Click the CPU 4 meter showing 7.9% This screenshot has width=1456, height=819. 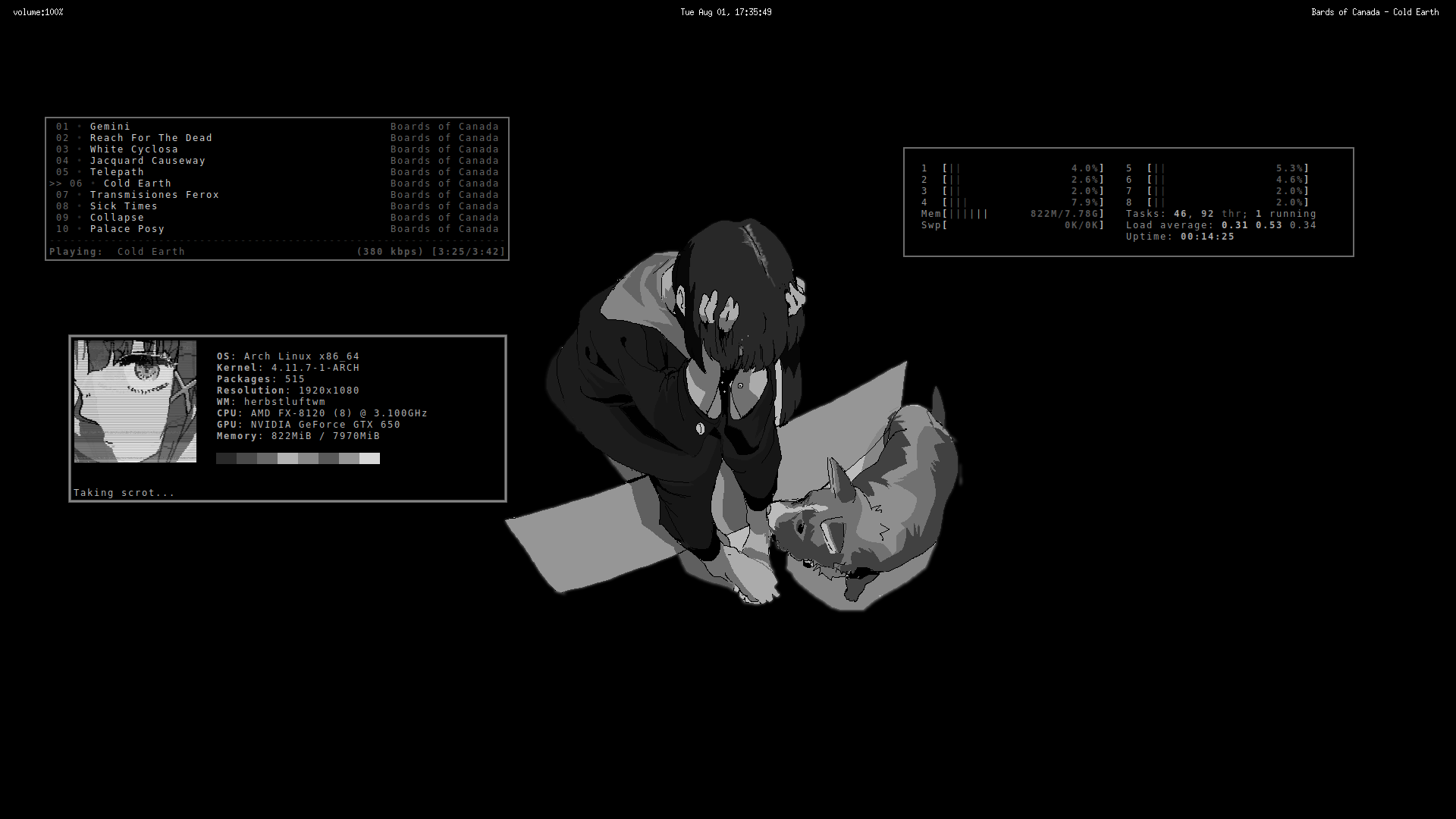click(1013, 202)
